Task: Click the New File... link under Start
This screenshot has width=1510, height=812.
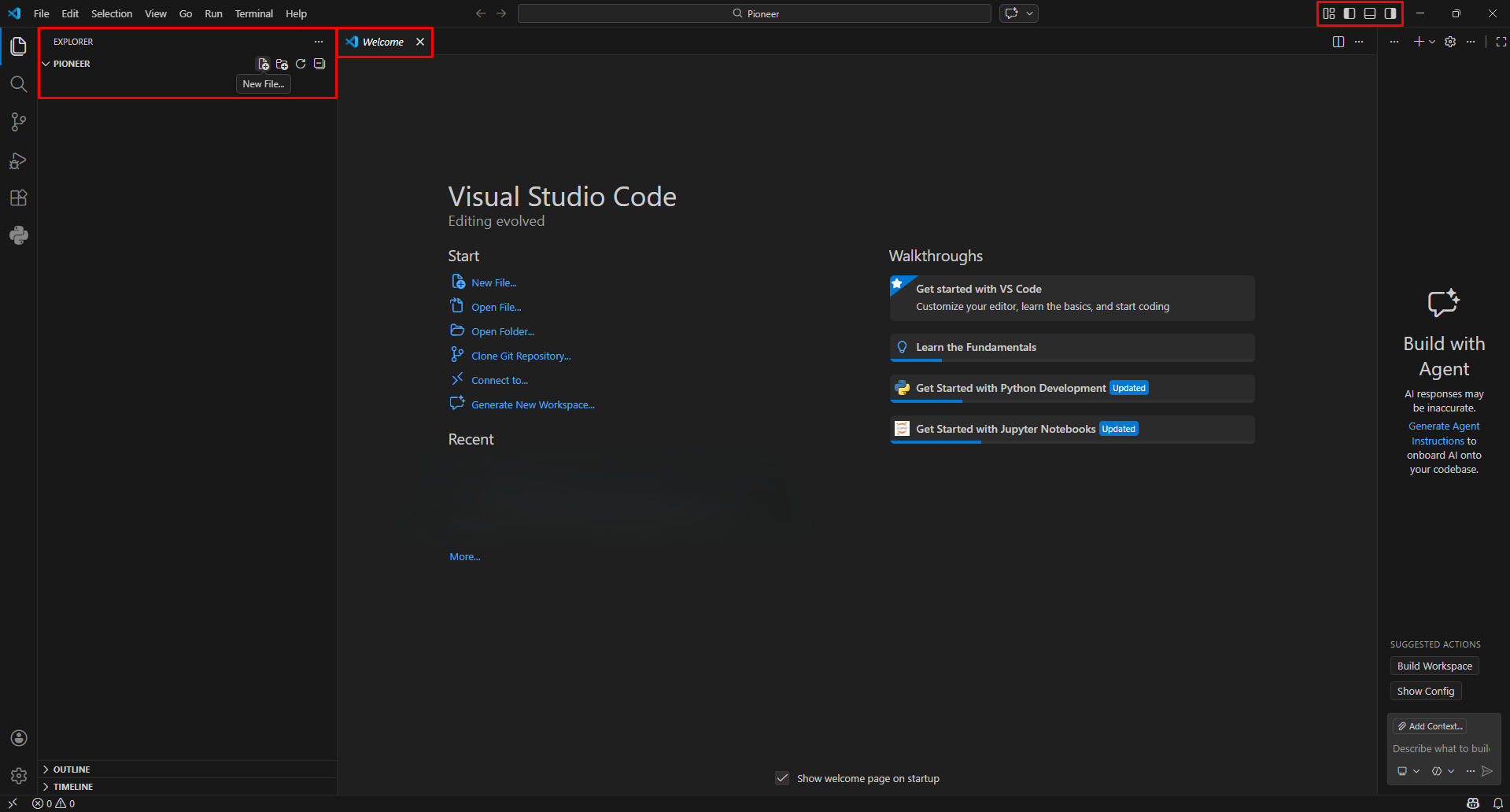Action: click(x=494, y=282)
